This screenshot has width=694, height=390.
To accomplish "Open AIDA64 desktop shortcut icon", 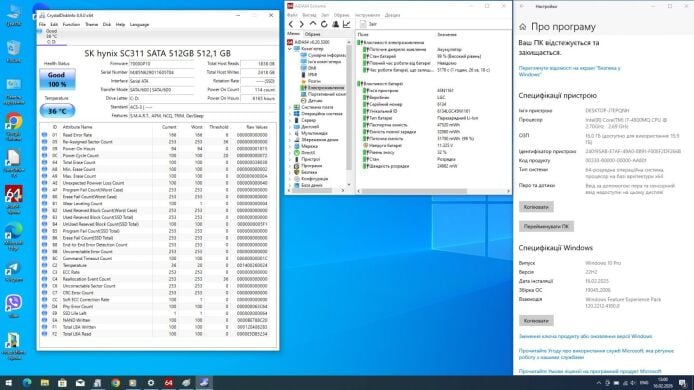I will pyautogui.click(x=13, y=199).
